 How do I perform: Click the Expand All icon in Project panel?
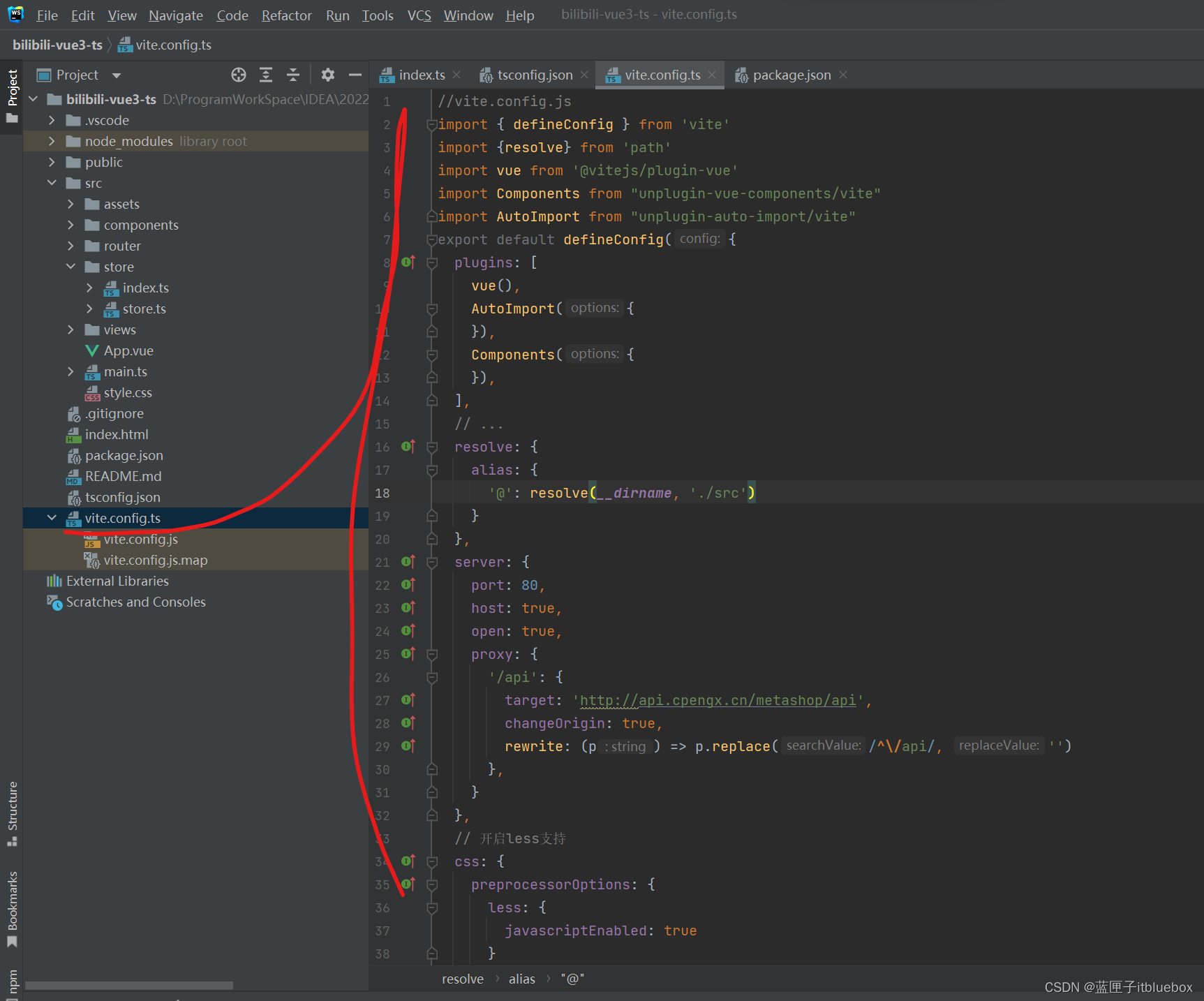(x=266, y=75)
